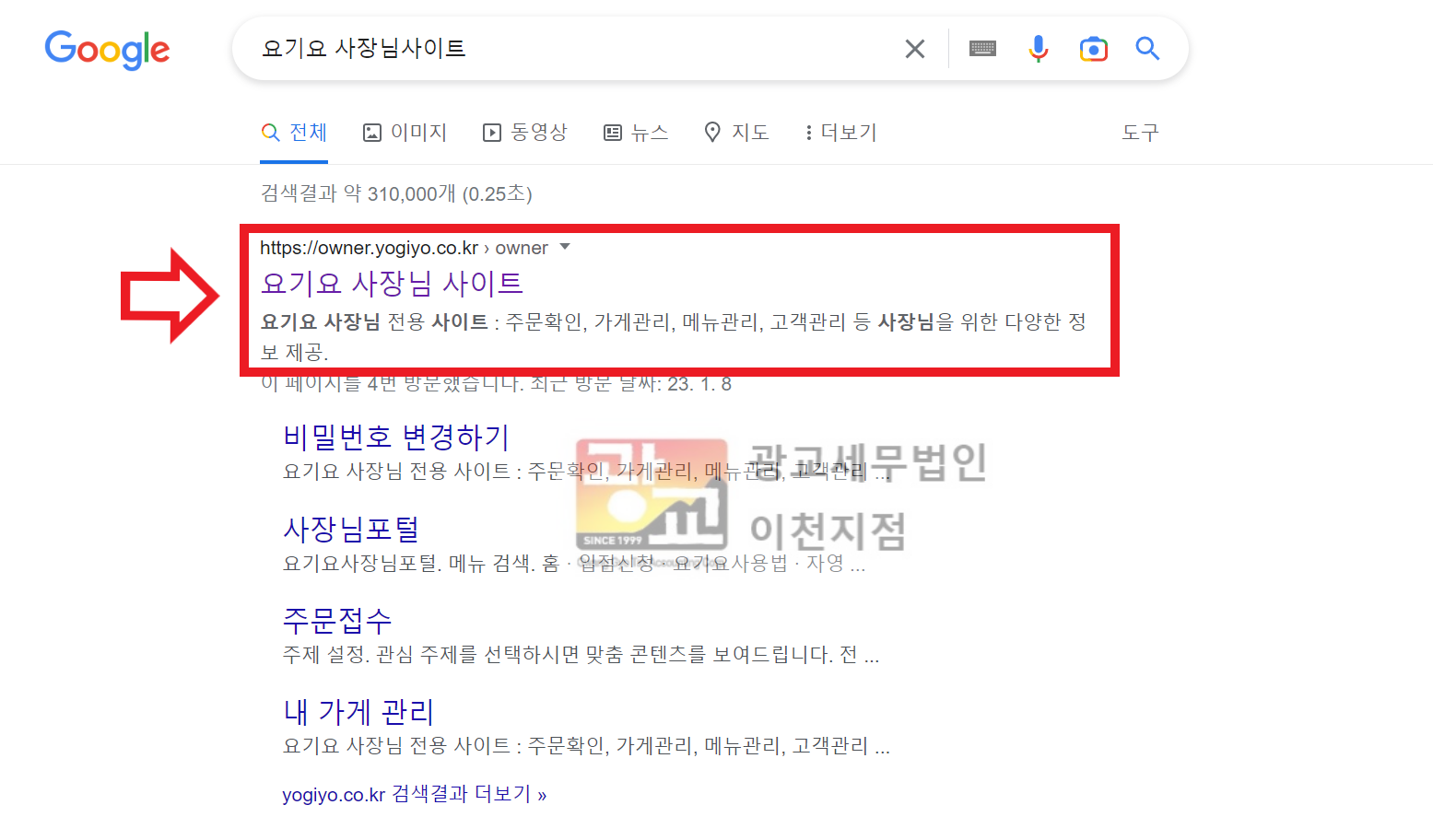
Task: Open the 주문접수 sitelink
Action: pyautogui.click(x=337, y=620)
